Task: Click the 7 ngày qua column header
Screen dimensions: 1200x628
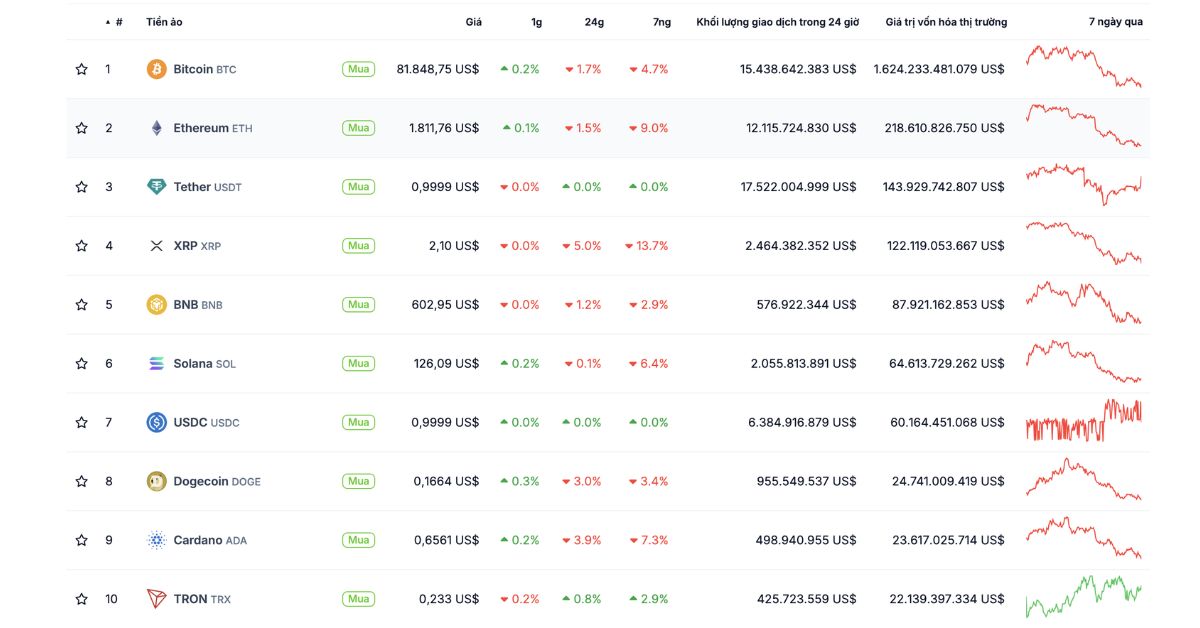Action: 1116,22
